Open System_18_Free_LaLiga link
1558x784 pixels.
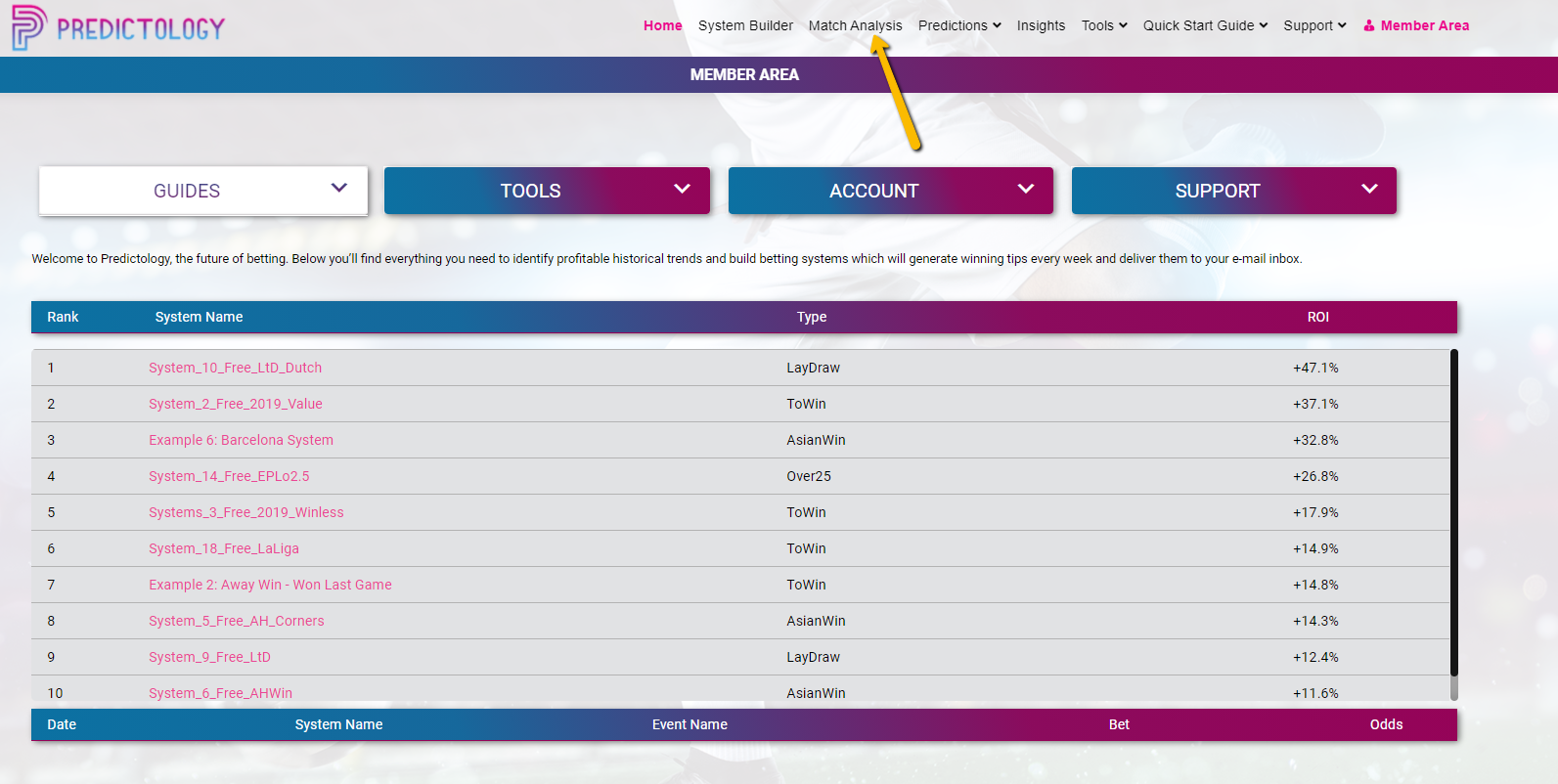tap(224, 548)
